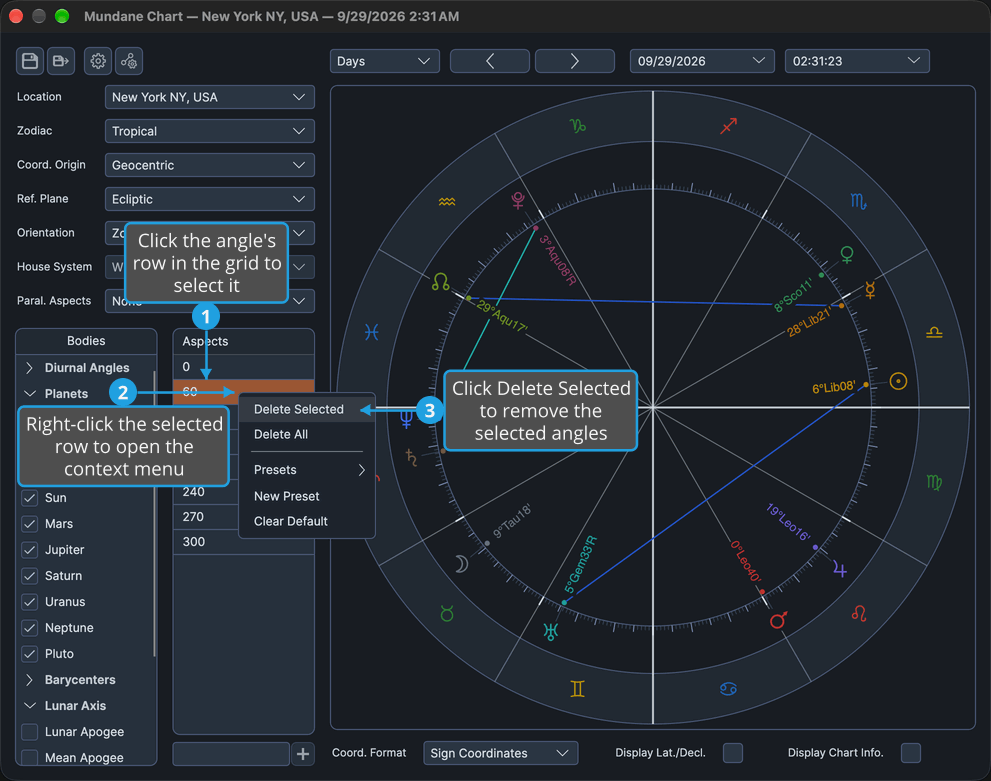Click the Saturn glyph in the chart

[x=411, y=457]
